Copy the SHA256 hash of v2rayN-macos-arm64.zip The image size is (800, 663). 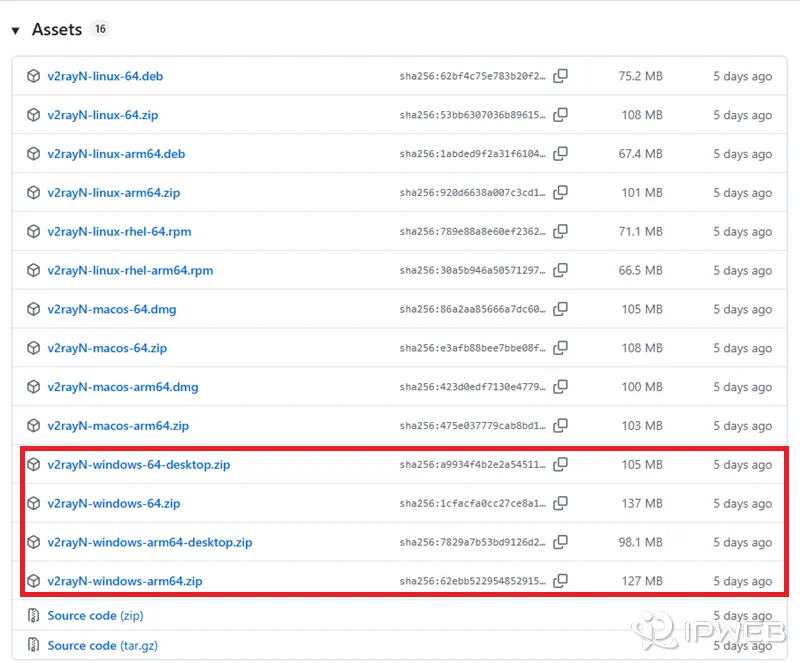pyautogui.click(x=561, y=426)
